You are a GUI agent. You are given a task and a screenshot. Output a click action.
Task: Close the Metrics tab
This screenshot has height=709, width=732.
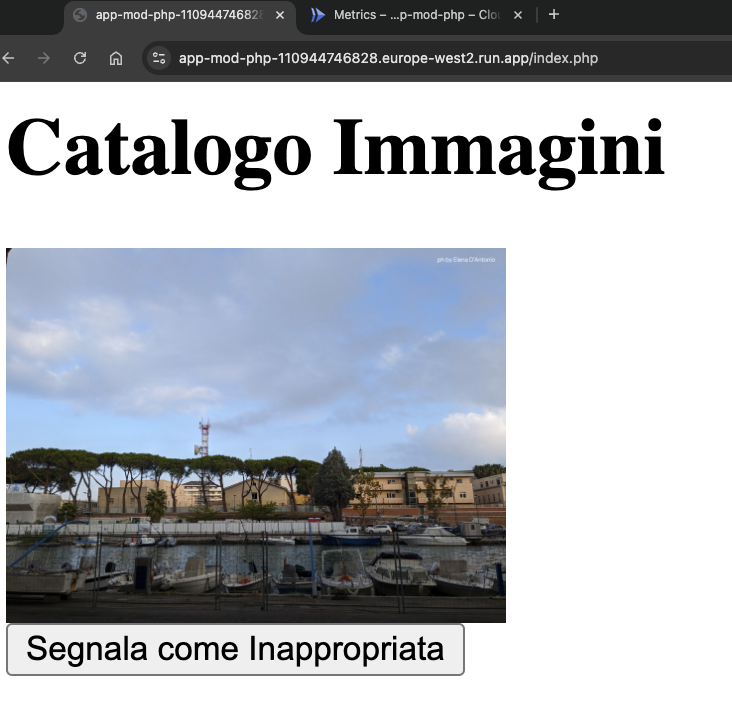518,15
